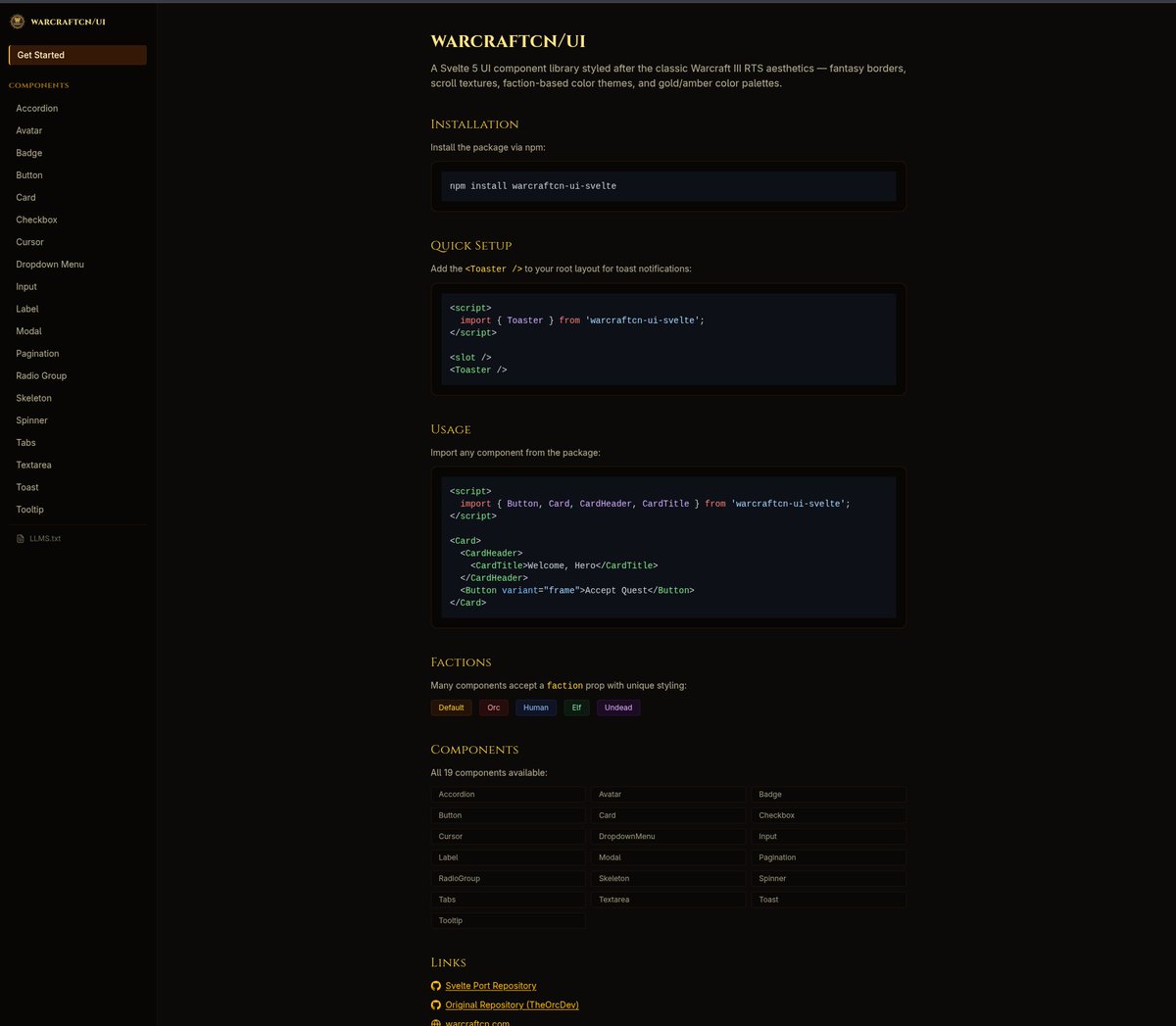Select the Default faction badge
Image resolution: width=1176 pixels, height=1026 pixels.
(x=451, y=708)
